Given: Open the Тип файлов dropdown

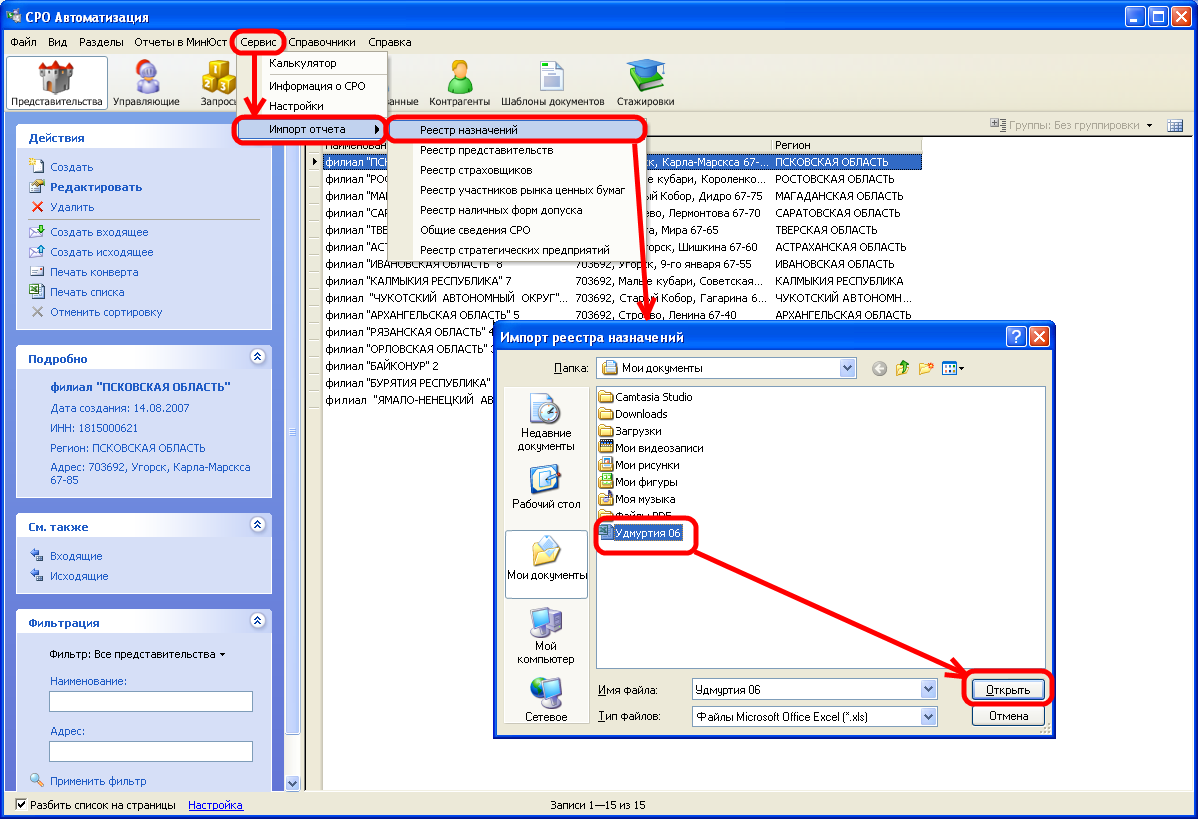Looking at the screenshot, I should coord(928,716).
